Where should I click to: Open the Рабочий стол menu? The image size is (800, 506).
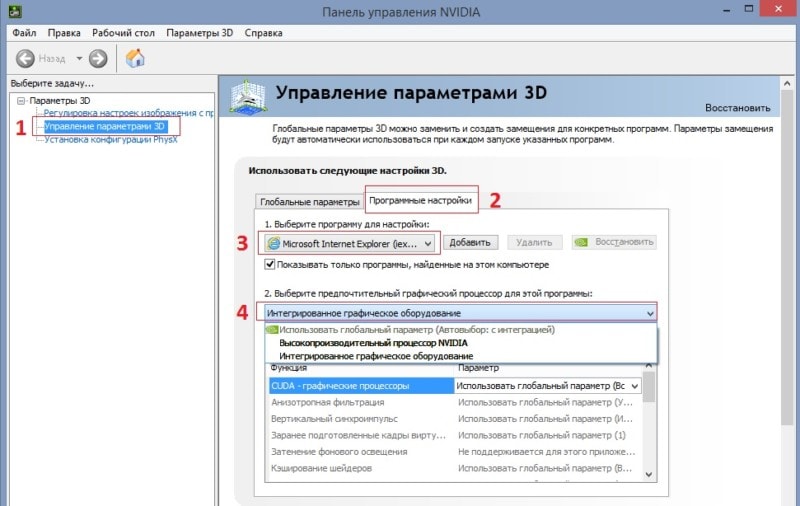click(123, 33)
